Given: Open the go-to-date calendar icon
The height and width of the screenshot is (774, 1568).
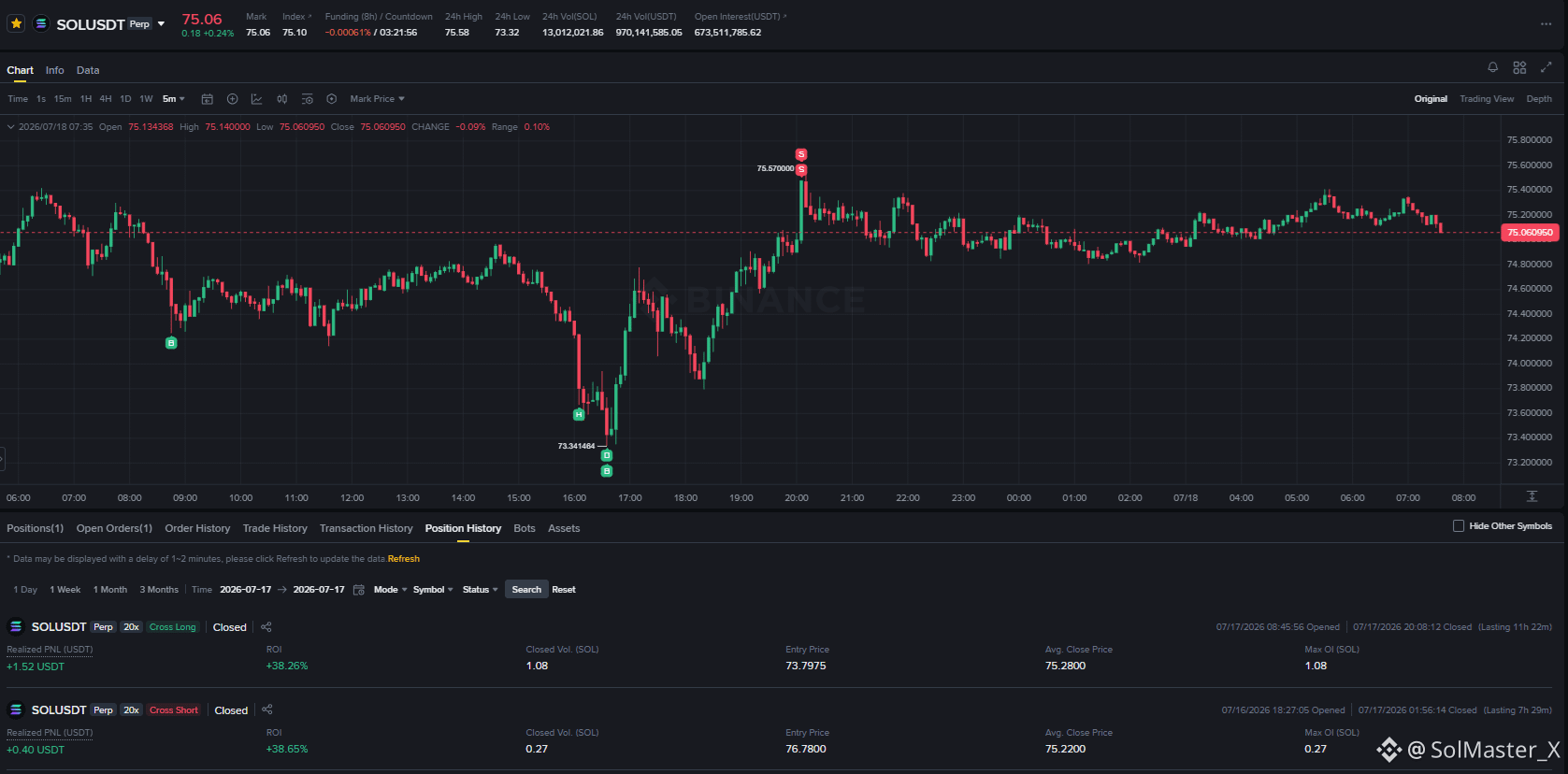Looking at the screenshot, I should (x=208, y=99).
